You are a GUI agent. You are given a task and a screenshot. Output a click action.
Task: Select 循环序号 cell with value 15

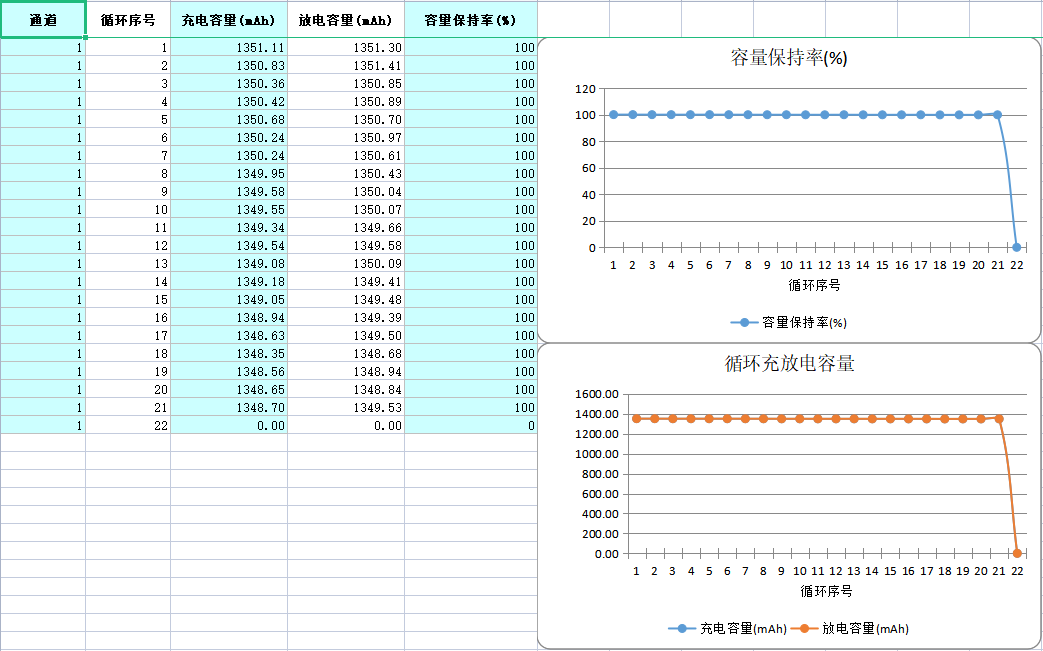128,299
